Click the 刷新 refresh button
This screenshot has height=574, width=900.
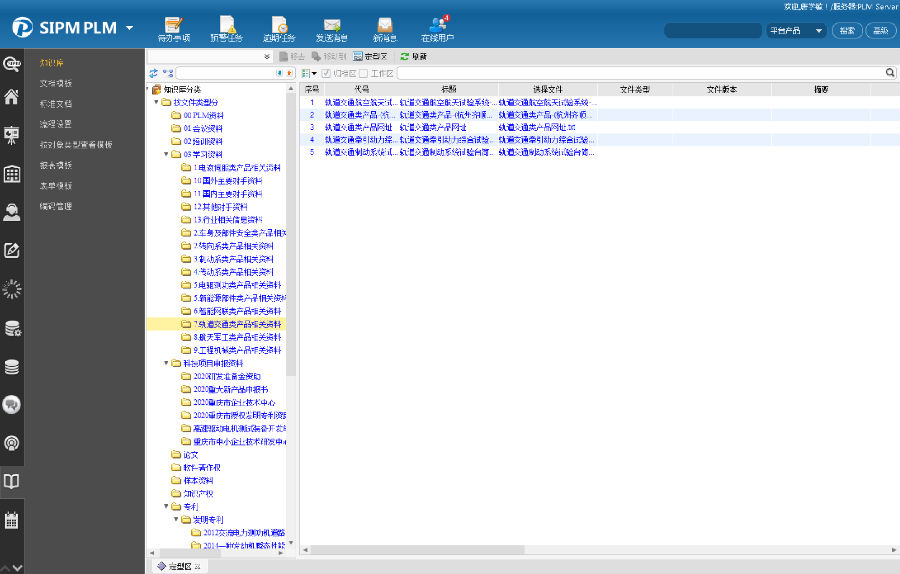tap(412, 57)
